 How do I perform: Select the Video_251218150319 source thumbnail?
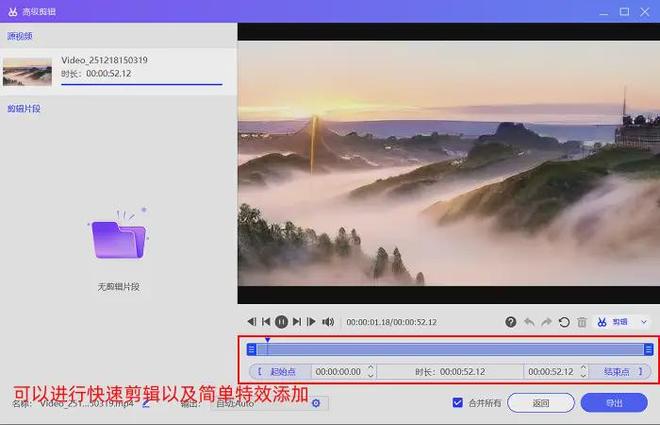[x=28, y=70]
